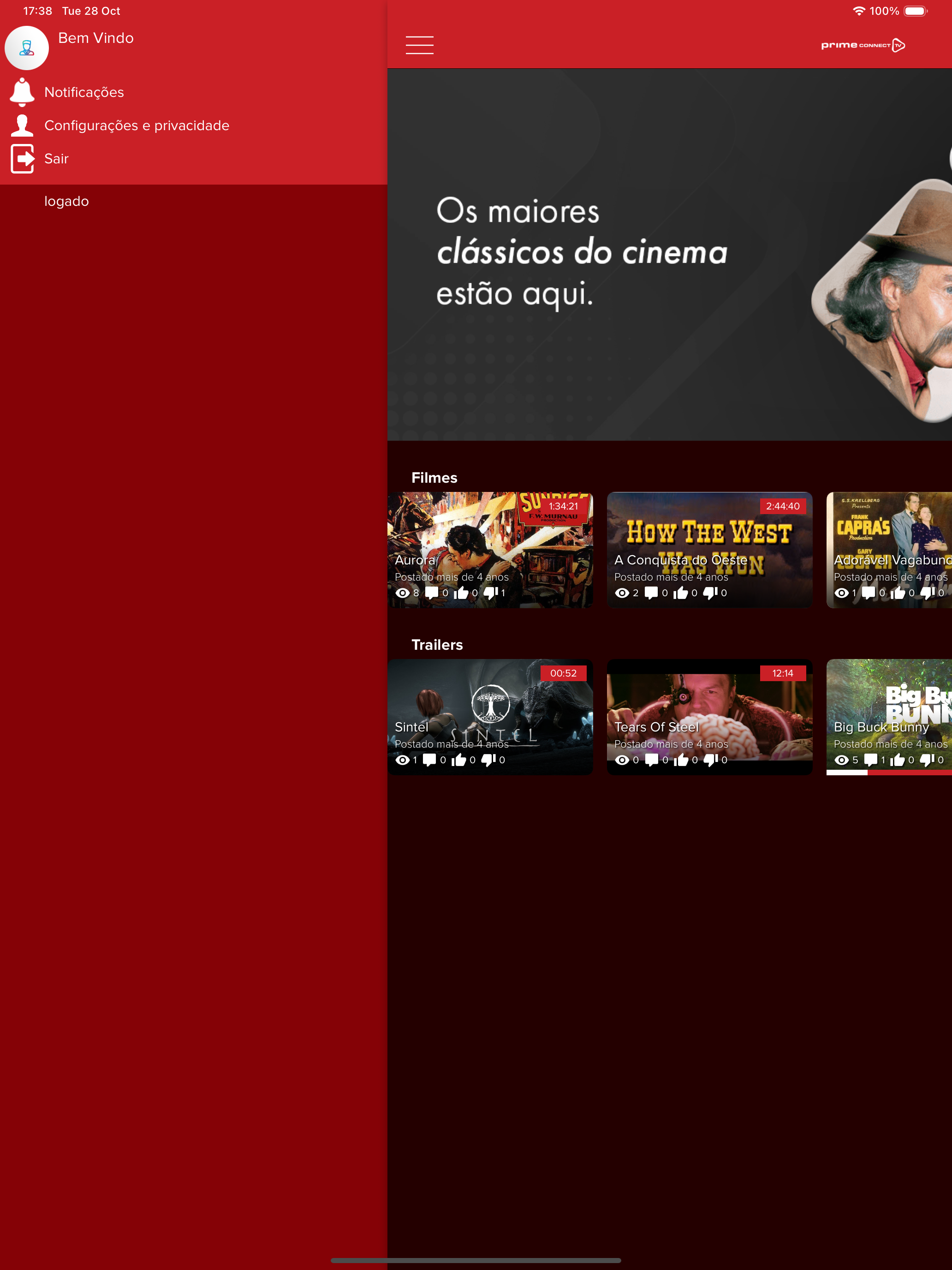Open the Filmes section heading
Screen dimensions: 952x1270
[x=434, y=478]
